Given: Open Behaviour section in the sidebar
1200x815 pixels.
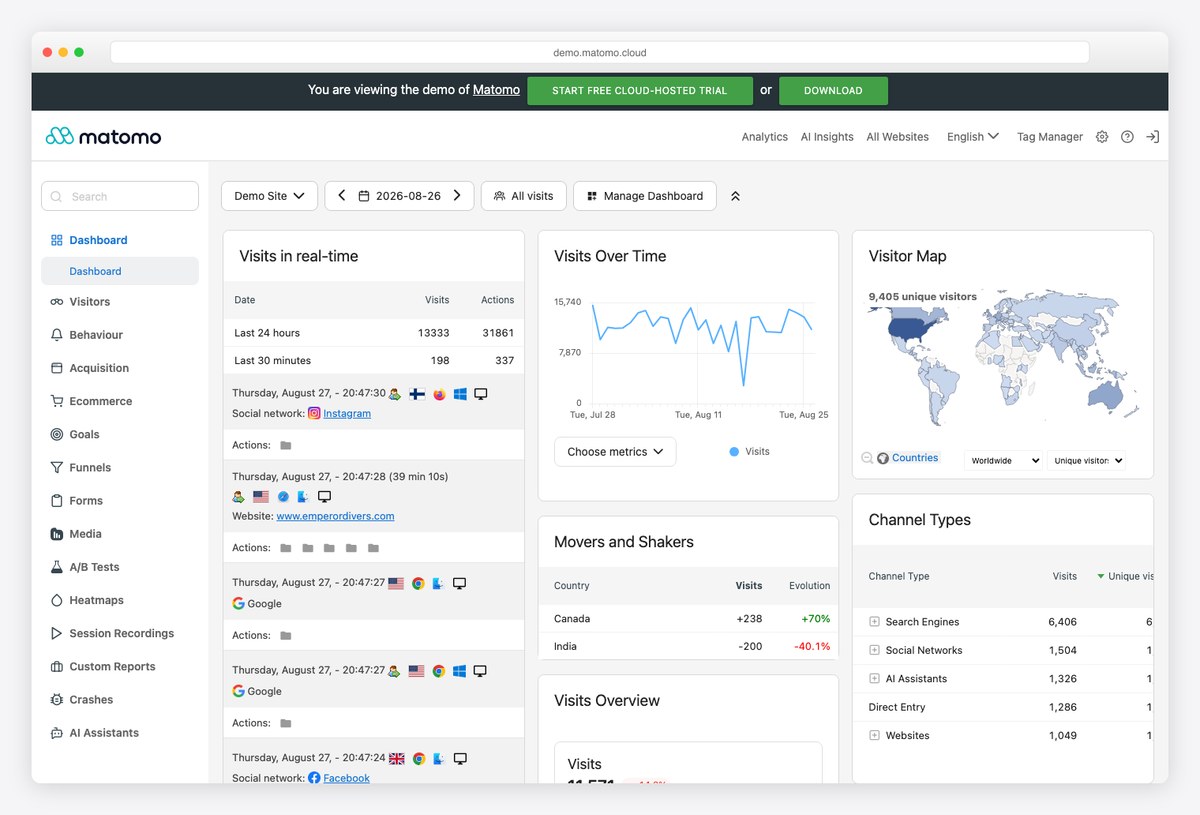Looking at the screenshot, I should (x=120, y=335).
